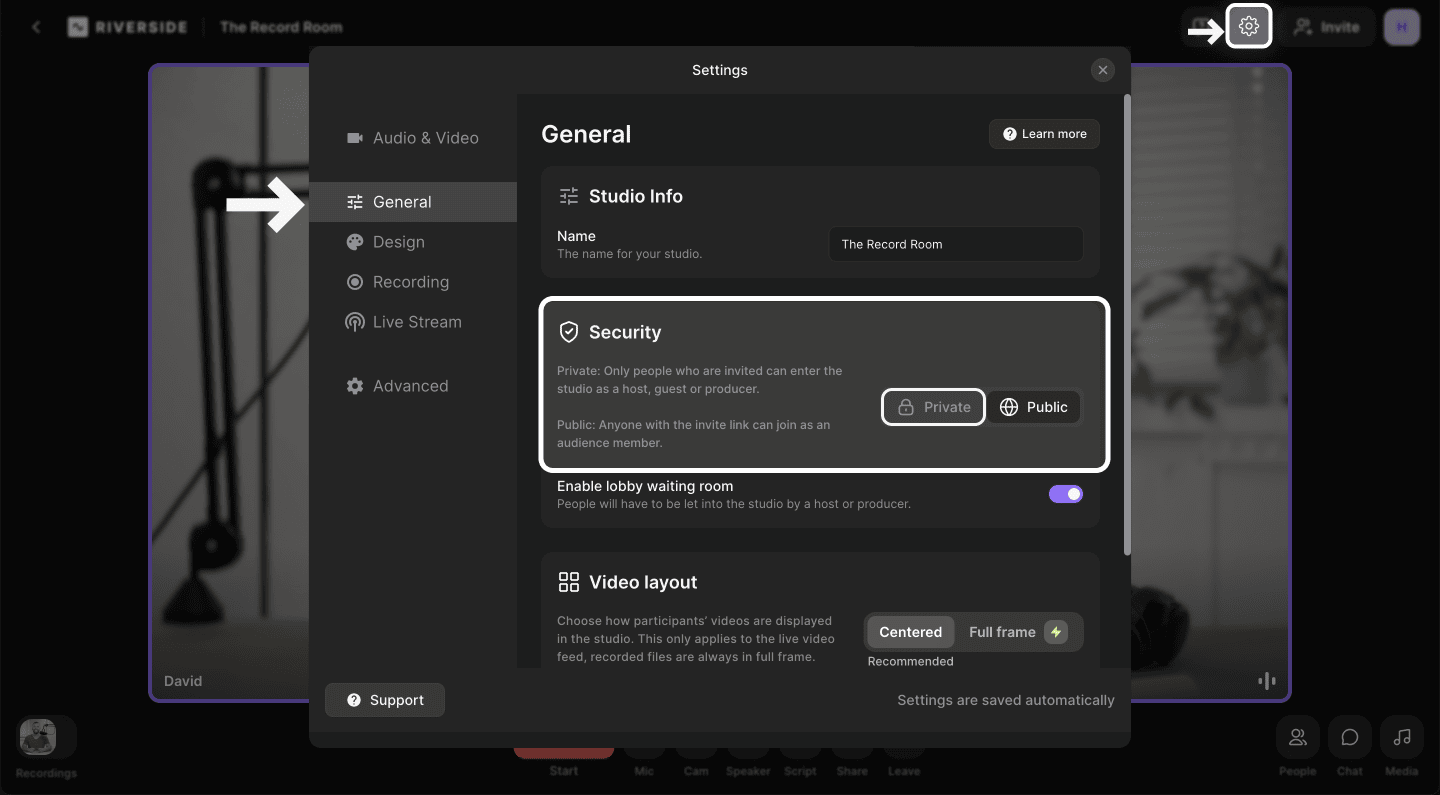This screenshot has width=1440, height=795.
Task: Click the Riverside logo
Action: pyautogui.click(x=127, y=27)
